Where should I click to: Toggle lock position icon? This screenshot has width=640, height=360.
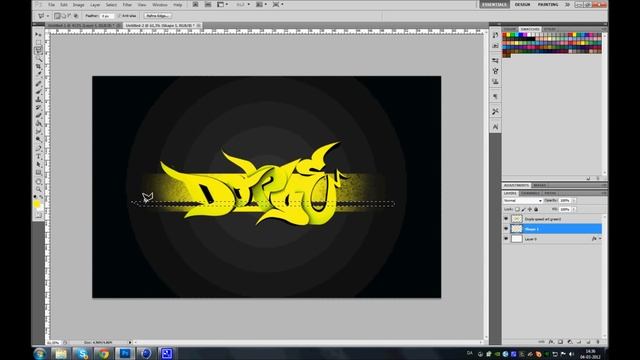point(529,209)
